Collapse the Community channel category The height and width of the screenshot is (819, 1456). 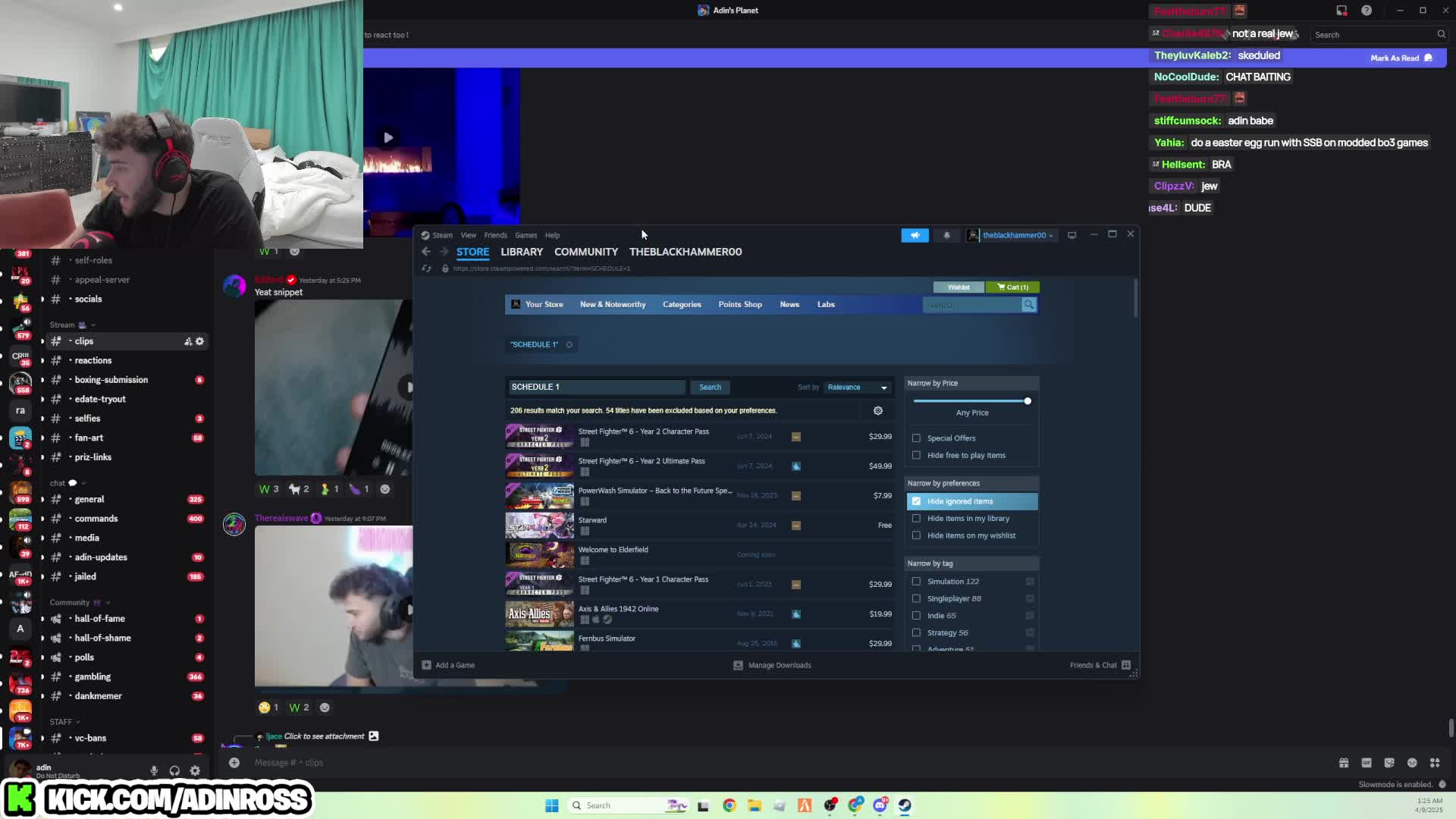click(x=80, y=603)
